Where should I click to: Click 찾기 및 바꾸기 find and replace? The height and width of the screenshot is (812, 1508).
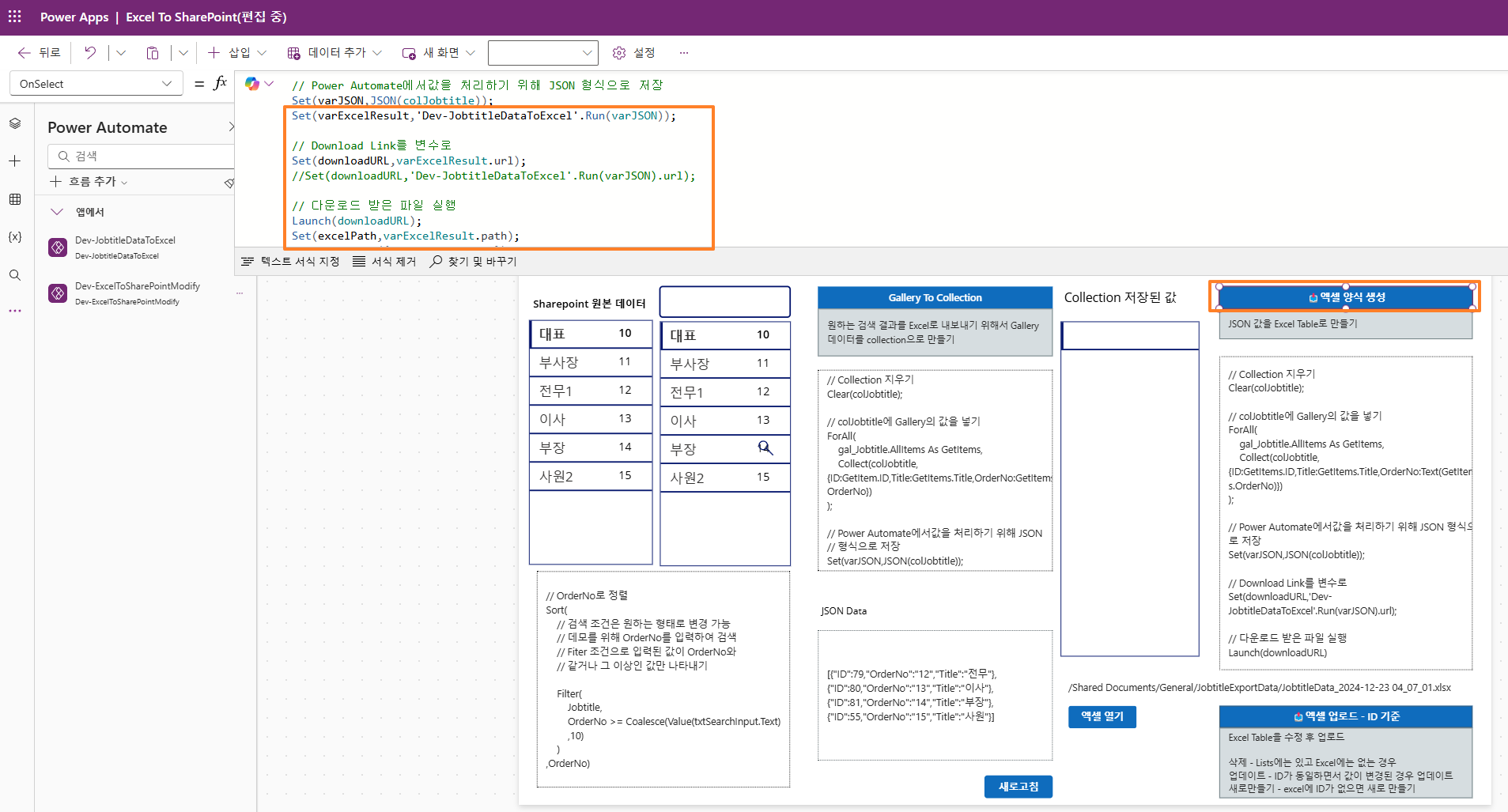click(473, 262)
